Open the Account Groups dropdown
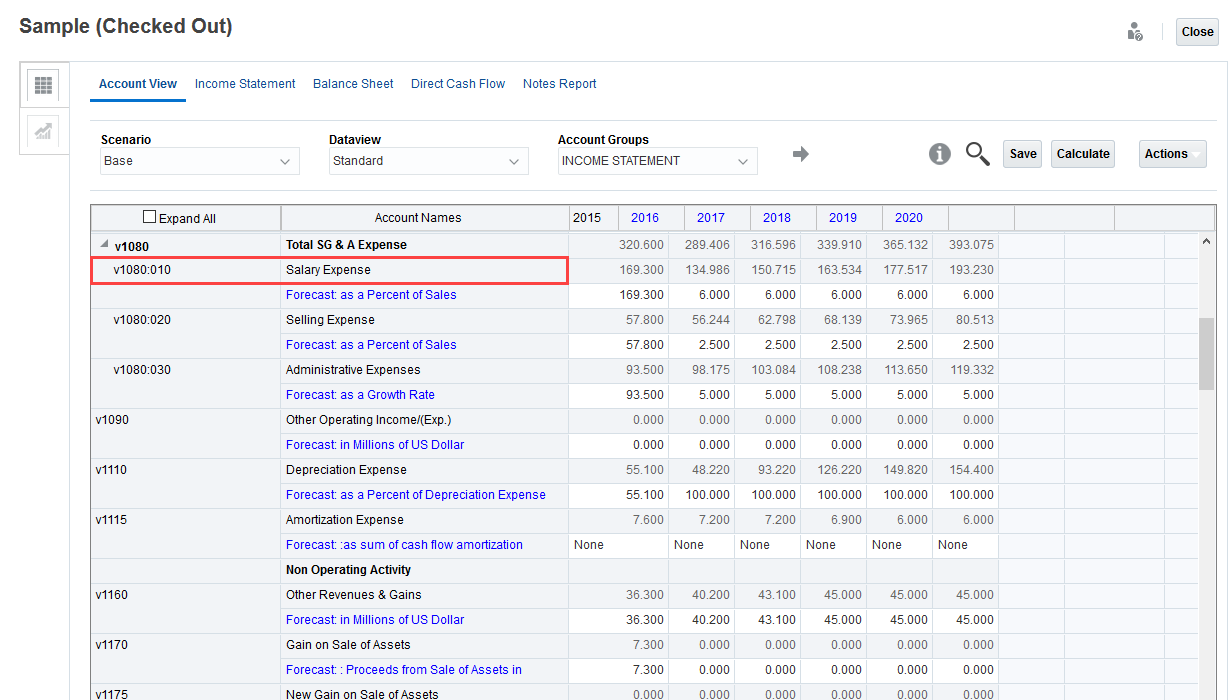Image resolution: width=1228 pixels, height=700 pixels. coord(657,161)
